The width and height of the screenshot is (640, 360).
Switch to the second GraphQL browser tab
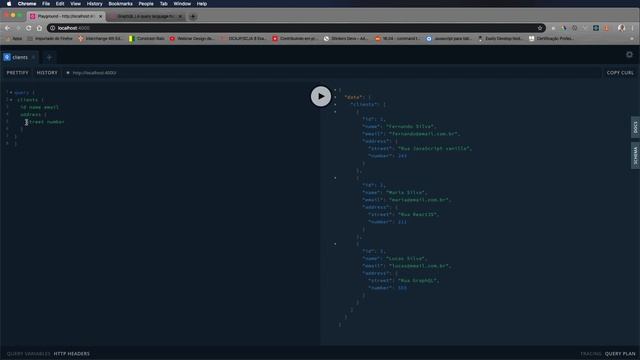pos(146,16)
